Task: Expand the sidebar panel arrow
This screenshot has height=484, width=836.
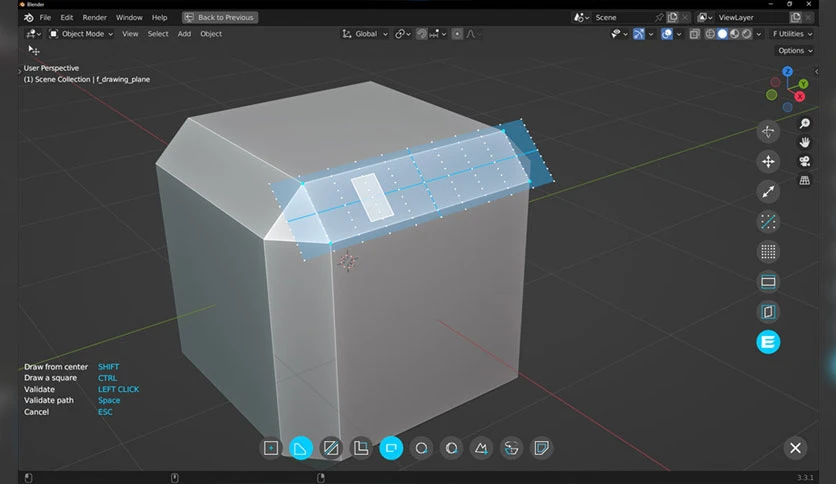Action: pos(816,71)
